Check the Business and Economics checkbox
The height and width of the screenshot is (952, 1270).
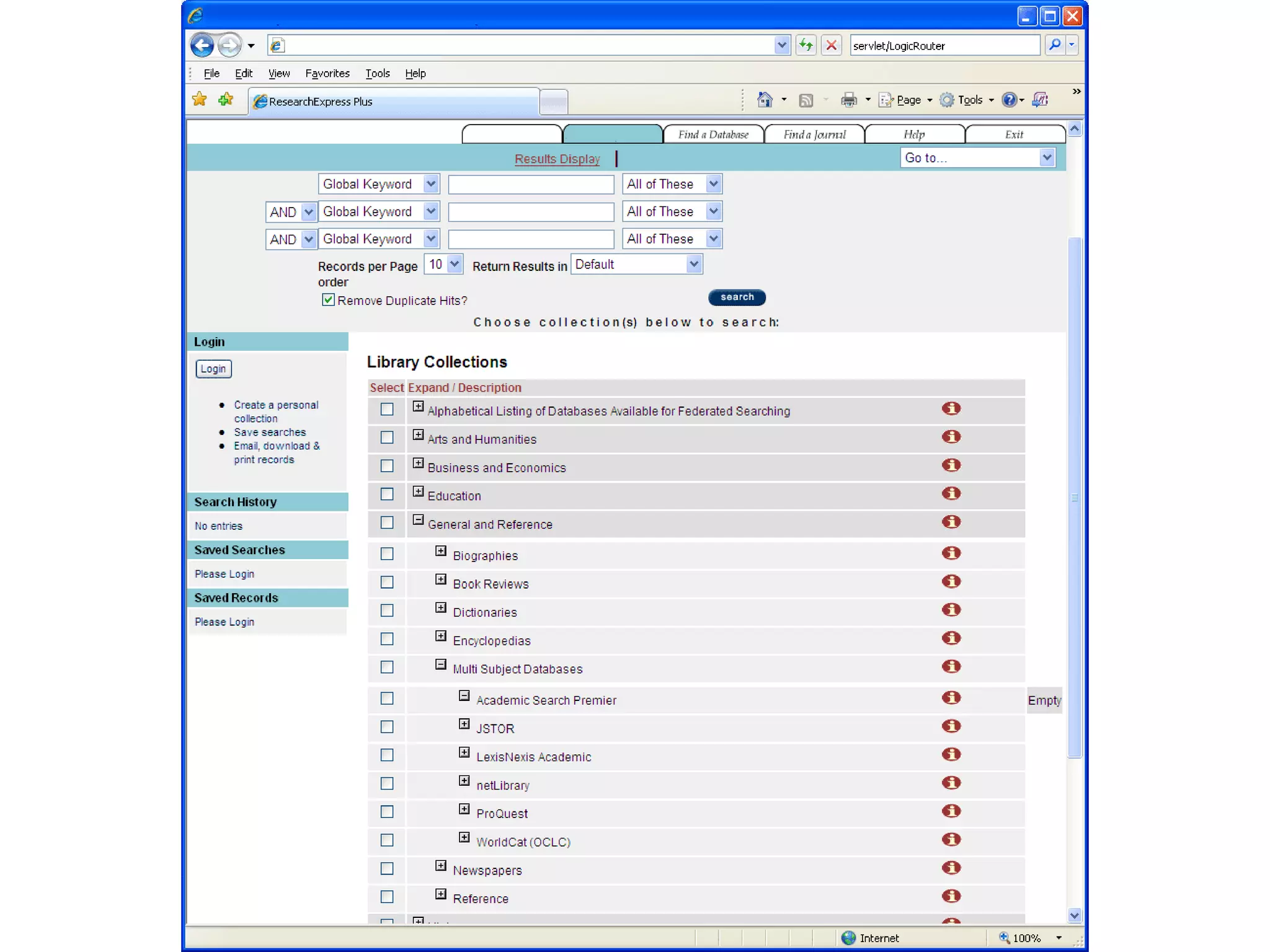point(387,466)
